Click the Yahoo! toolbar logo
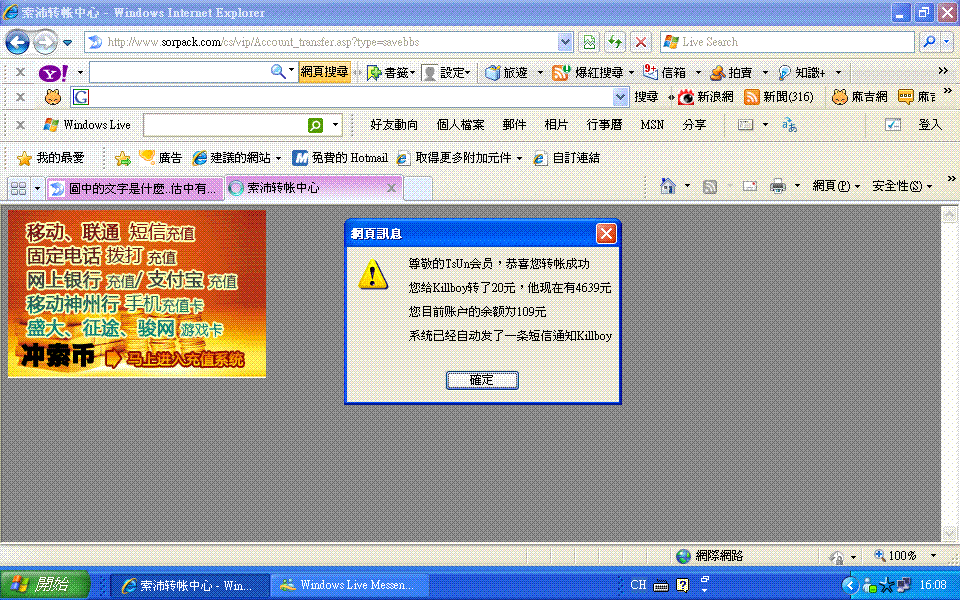960x600 pixels. [x=53, y=72]
